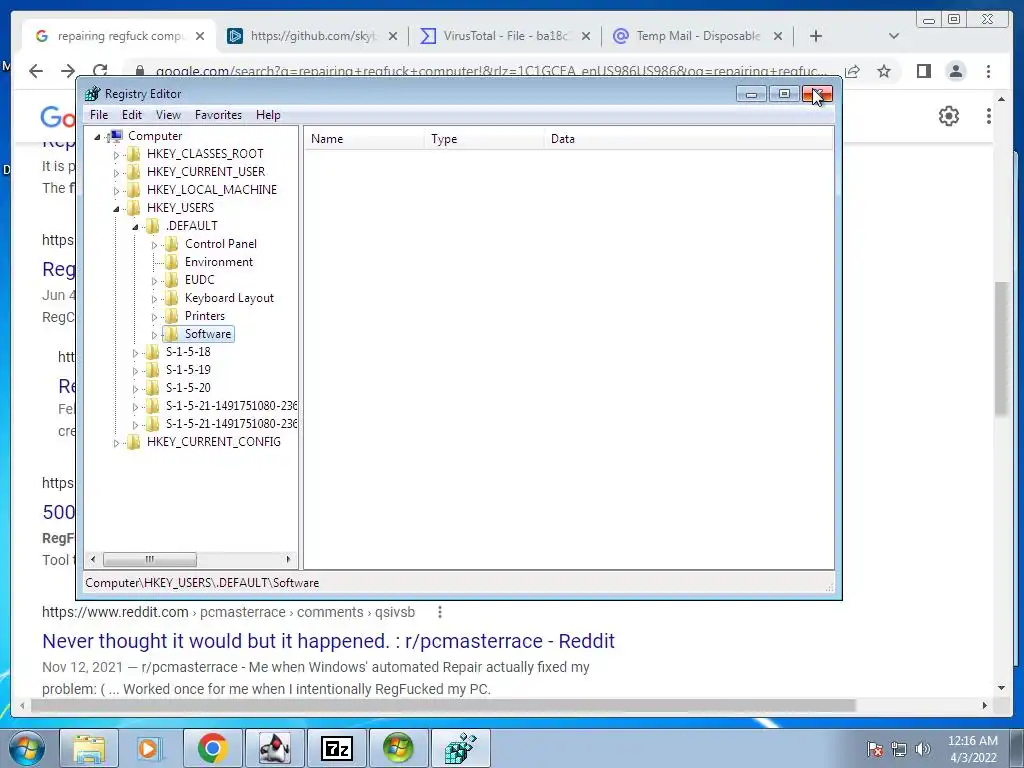Screen dimensions: 1024x768
Task: Open the Favorites menu
Action: click(x=218, y=115)
